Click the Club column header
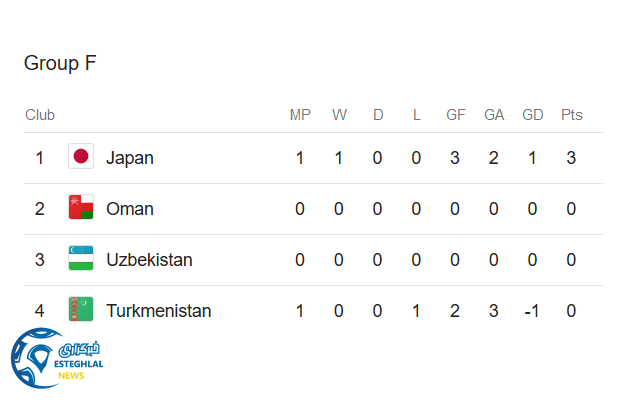Viewport: 625px width, 406px height. [40, 115]
